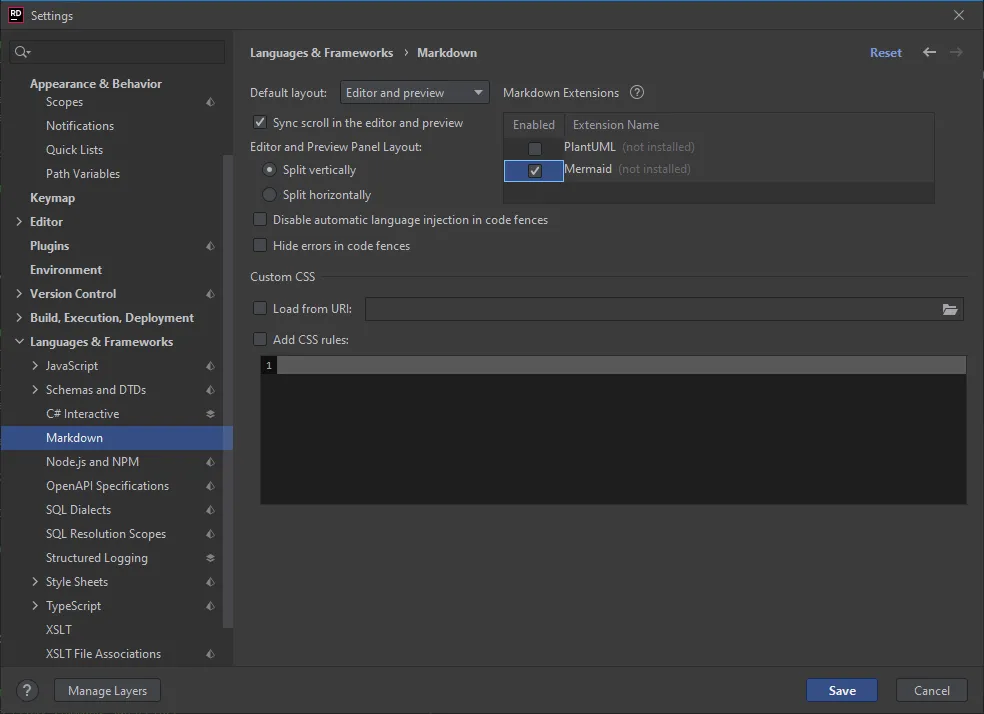Image resolution: width=984 pixels, height=714 pixels.
Task: Open the Keymap settings page
Action: (x=53, y=198)
